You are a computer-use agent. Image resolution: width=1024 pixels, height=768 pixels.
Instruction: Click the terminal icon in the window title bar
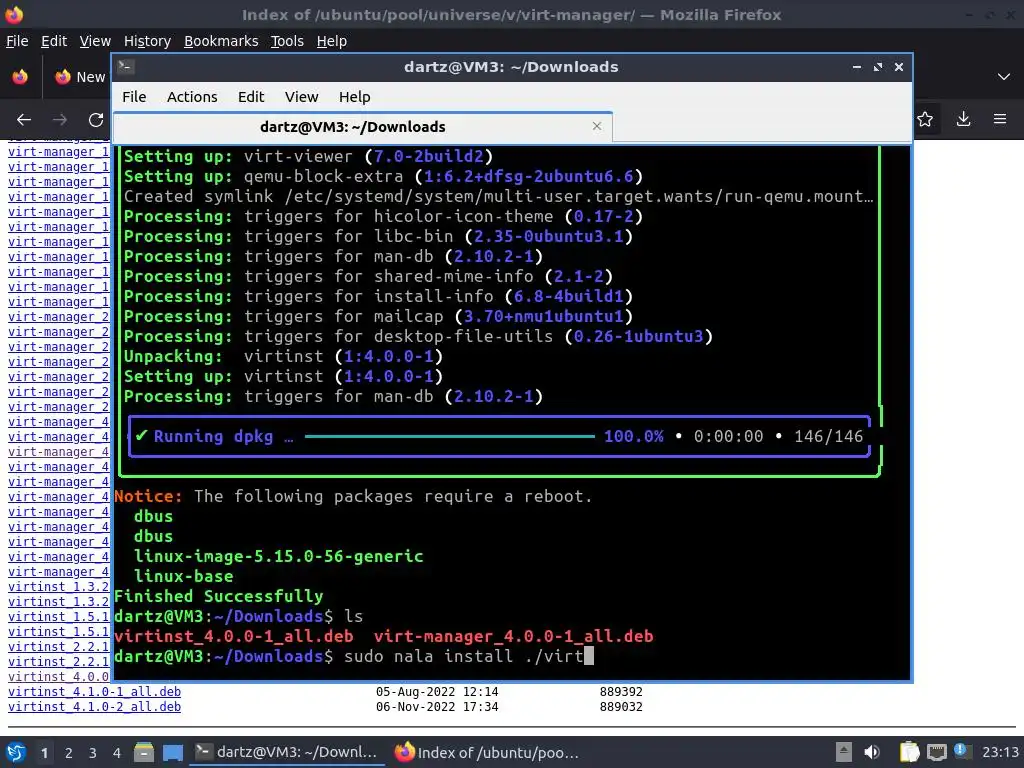pos(126,66)
